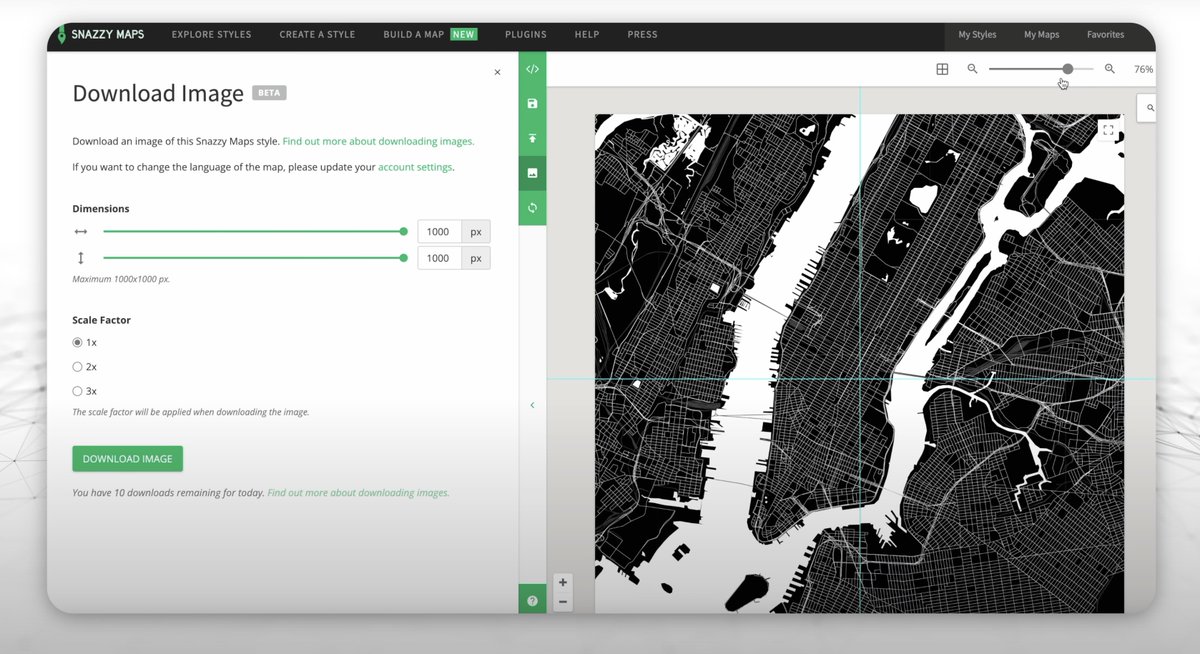Open the help question mark icon
The image size is (1200, 654).
coord(532,600)
